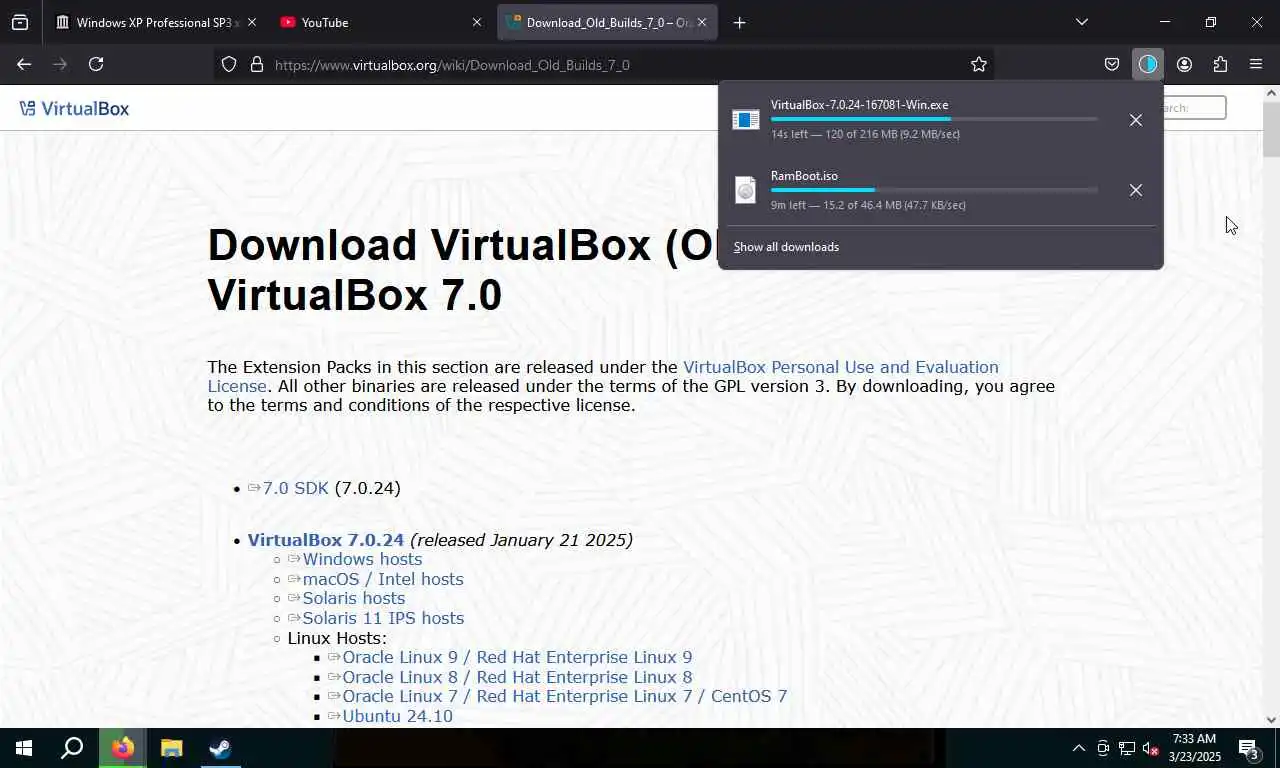Screen dimensions: 1280x768
Task: Click the URL address bar
Action: [x=606, y=64]
